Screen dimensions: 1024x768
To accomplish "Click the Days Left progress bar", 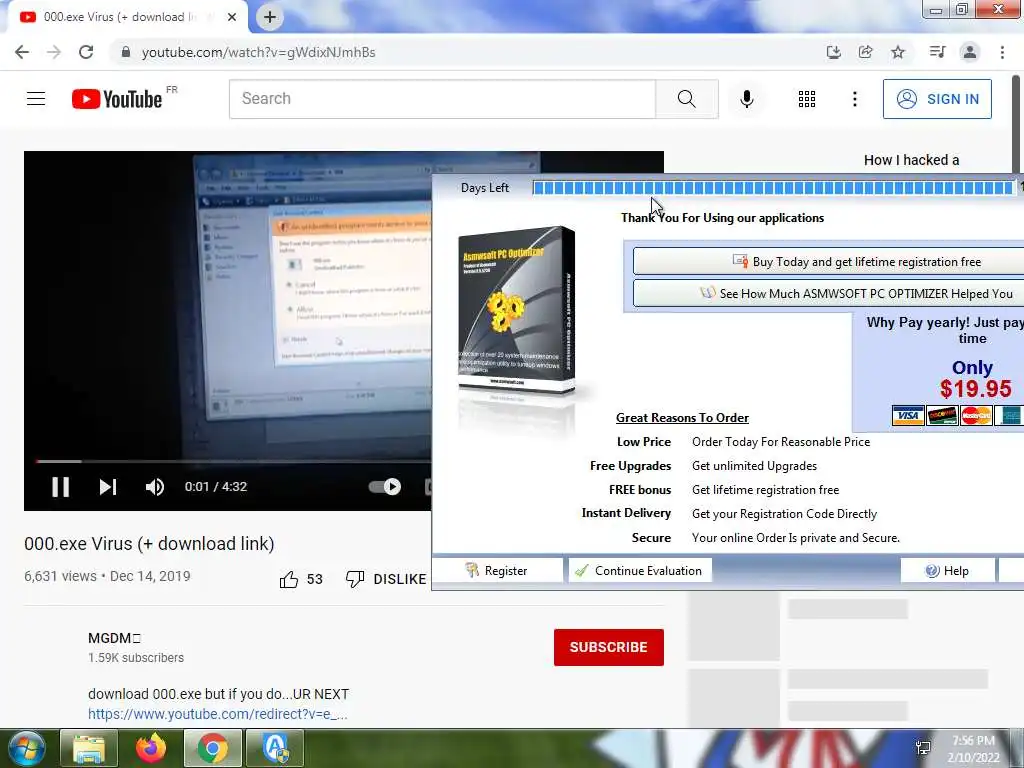I will coord(774,188).
